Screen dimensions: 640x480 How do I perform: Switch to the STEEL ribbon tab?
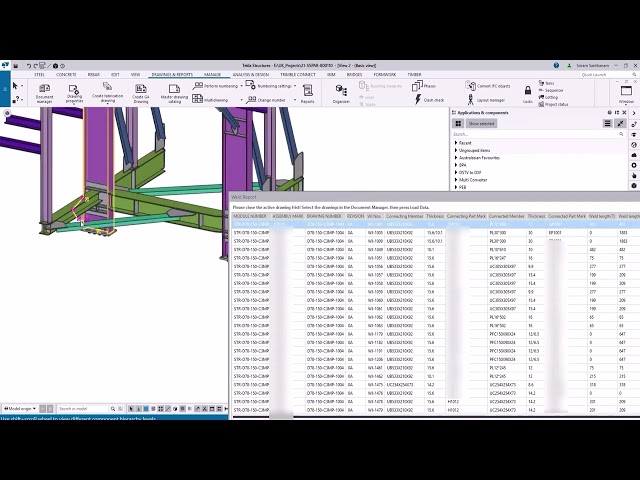click(x=40, y=75)
